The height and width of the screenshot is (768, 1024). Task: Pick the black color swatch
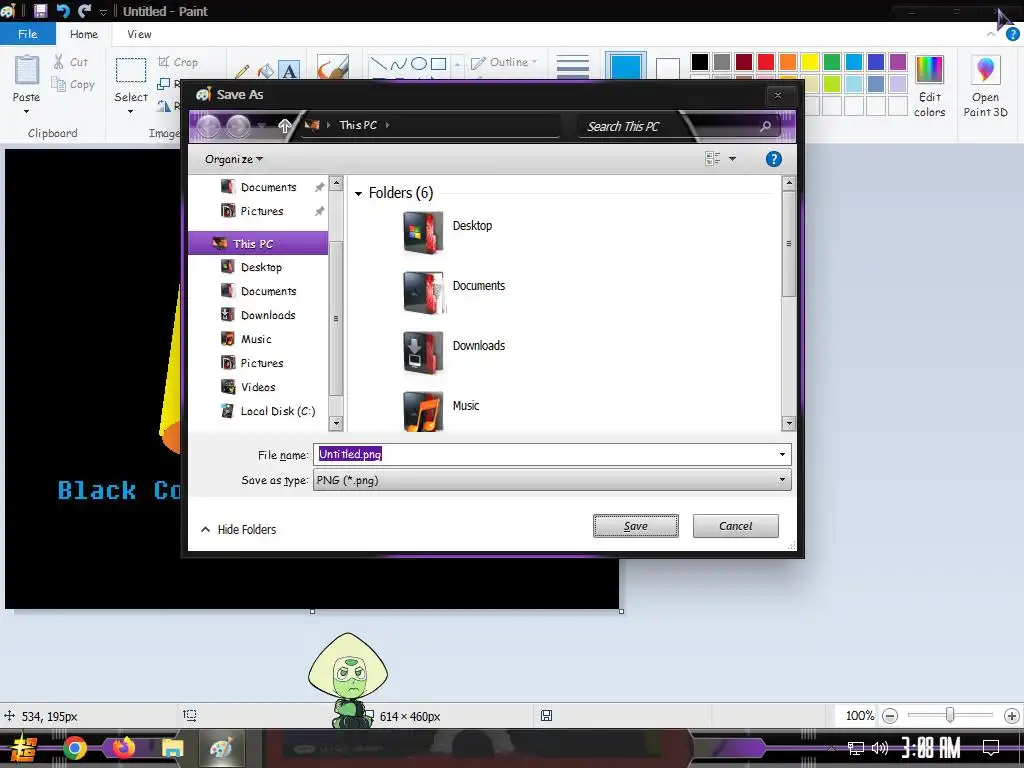coord(699,62)
